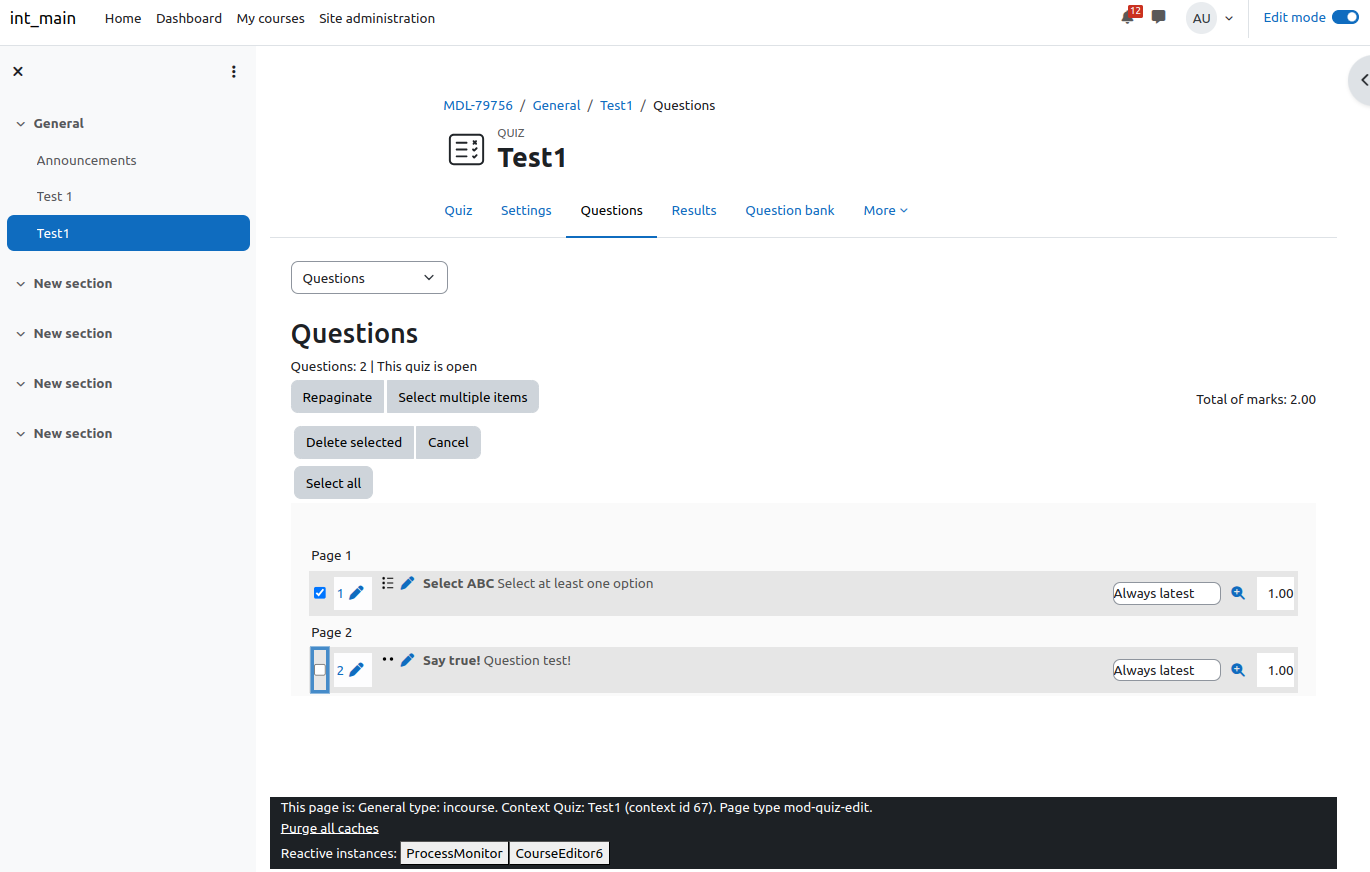This screenshot has height=872, width=1370.
Task: Click the CourseEditor6 reactive instance button
Action: pos(559,853)
